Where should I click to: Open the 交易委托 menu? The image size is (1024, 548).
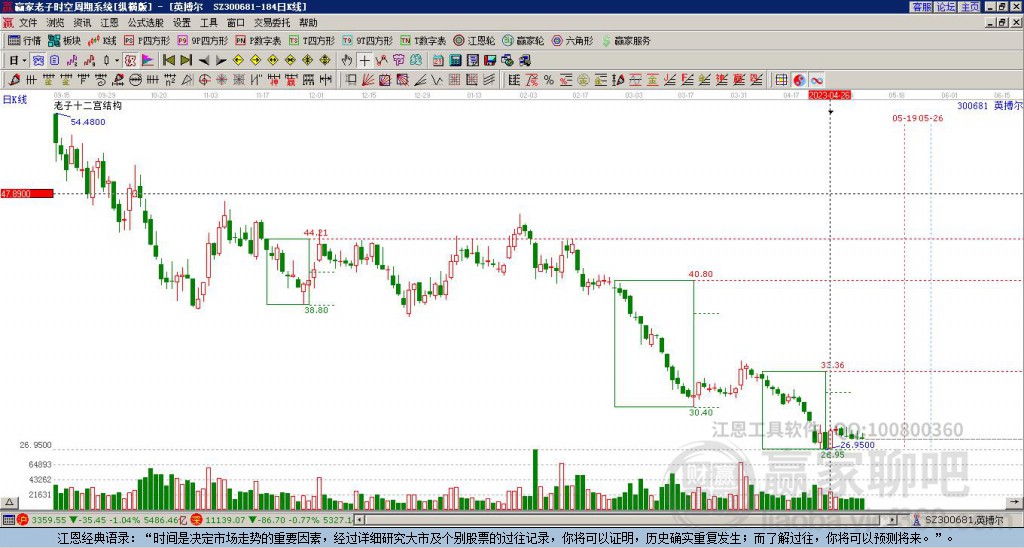pyautogui.click(x=272, y=23)
